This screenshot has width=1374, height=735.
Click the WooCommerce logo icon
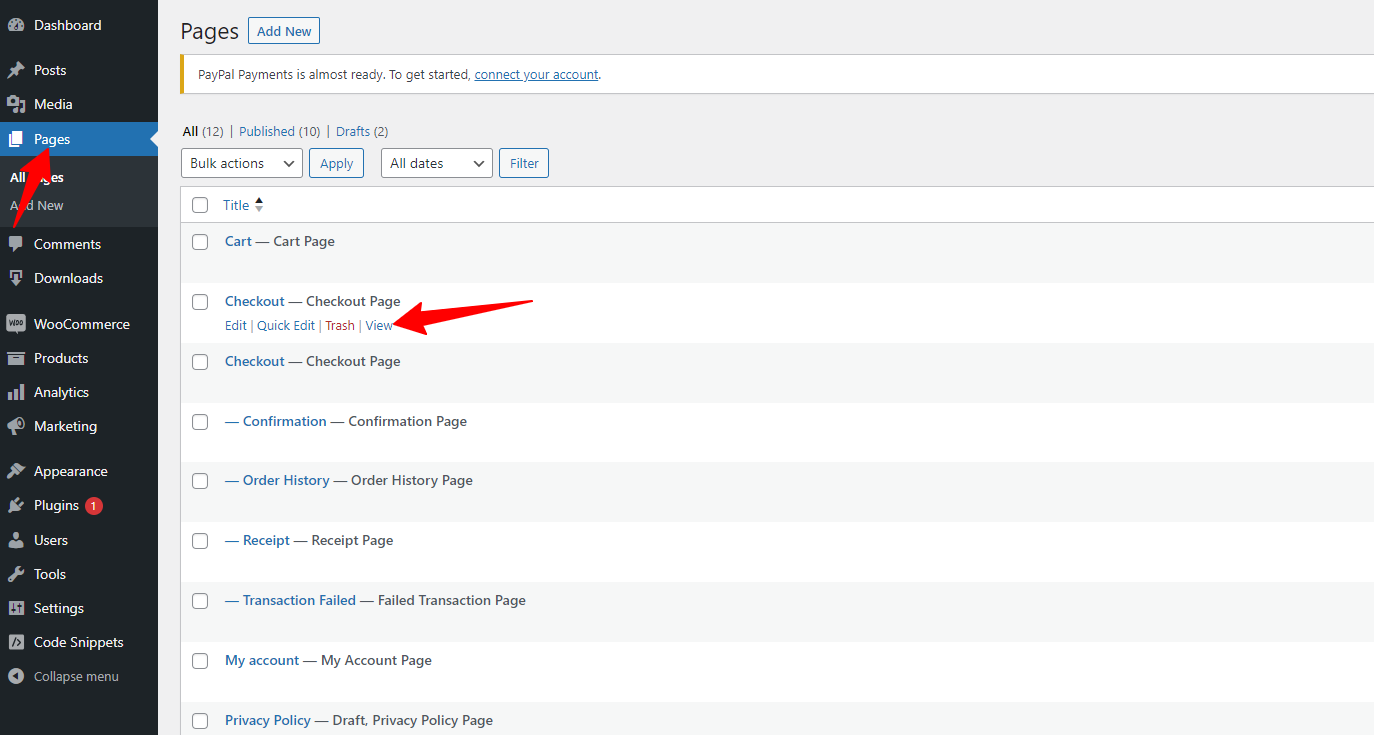click(16, 324)
